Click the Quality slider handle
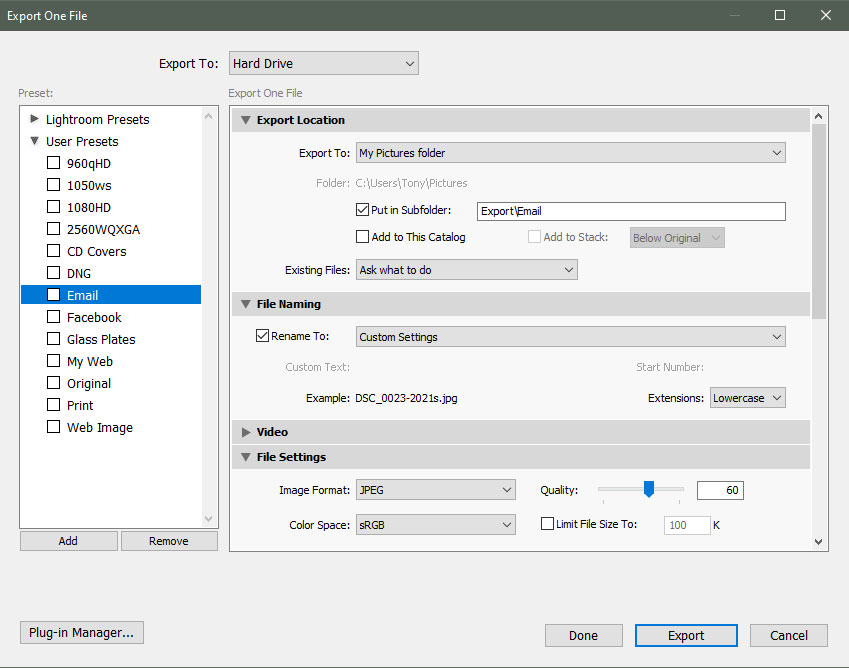 648,489
